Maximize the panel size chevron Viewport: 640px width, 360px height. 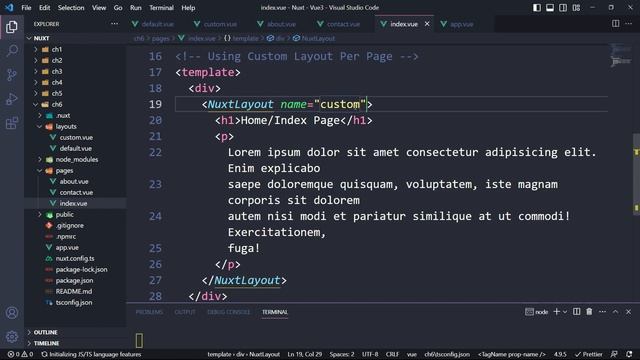[616, 312]
